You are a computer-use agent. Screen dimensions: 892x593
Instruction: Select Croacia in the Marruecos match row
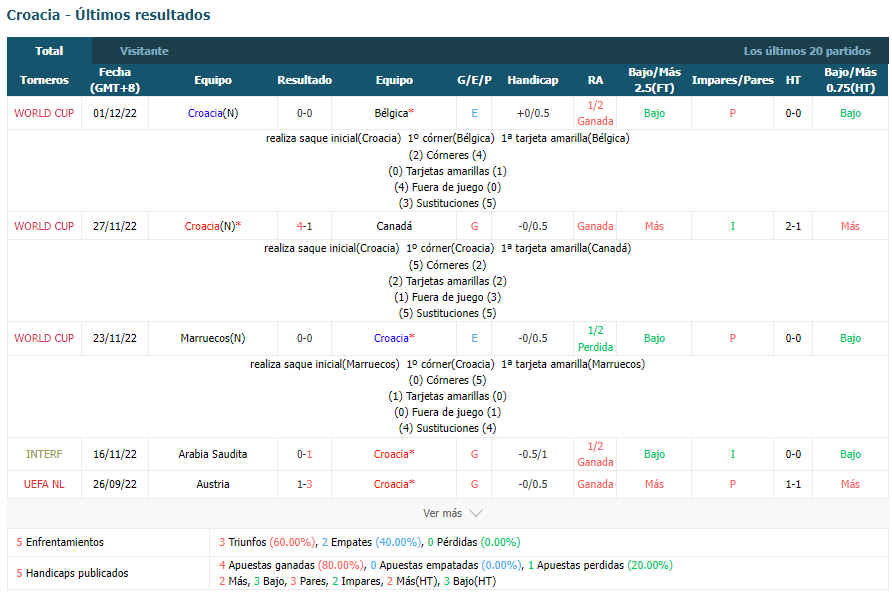click(394, 338)
